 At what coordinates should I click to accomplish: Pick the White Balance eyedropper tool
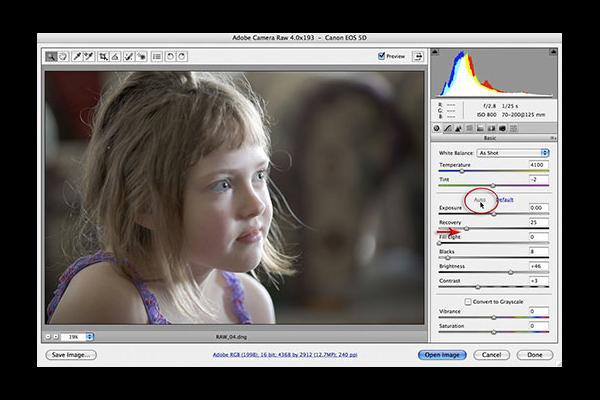coord(76,56)
